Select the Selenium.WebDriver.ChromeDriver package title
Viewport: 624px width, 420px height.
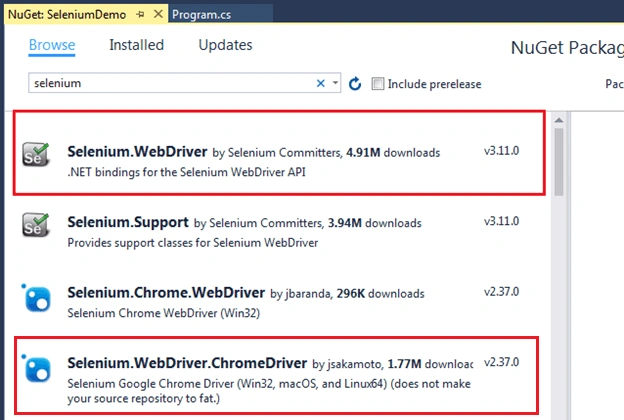pyautogui.click(x=187, y=363)
